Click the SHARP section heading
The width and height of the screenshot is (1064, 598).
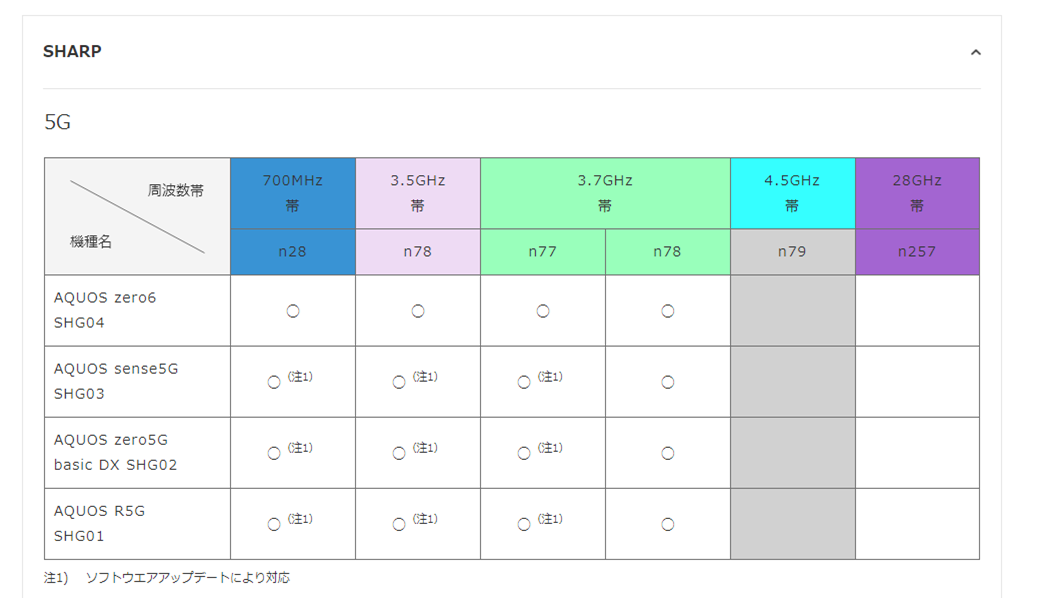click(x=73, y=52)
